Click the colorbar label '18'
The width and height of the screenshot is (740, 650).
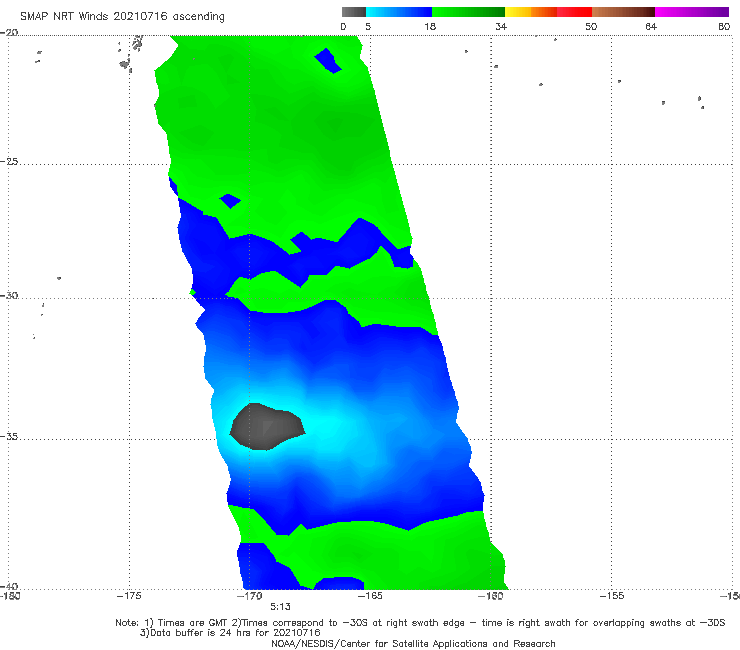(x=430, y=27)
